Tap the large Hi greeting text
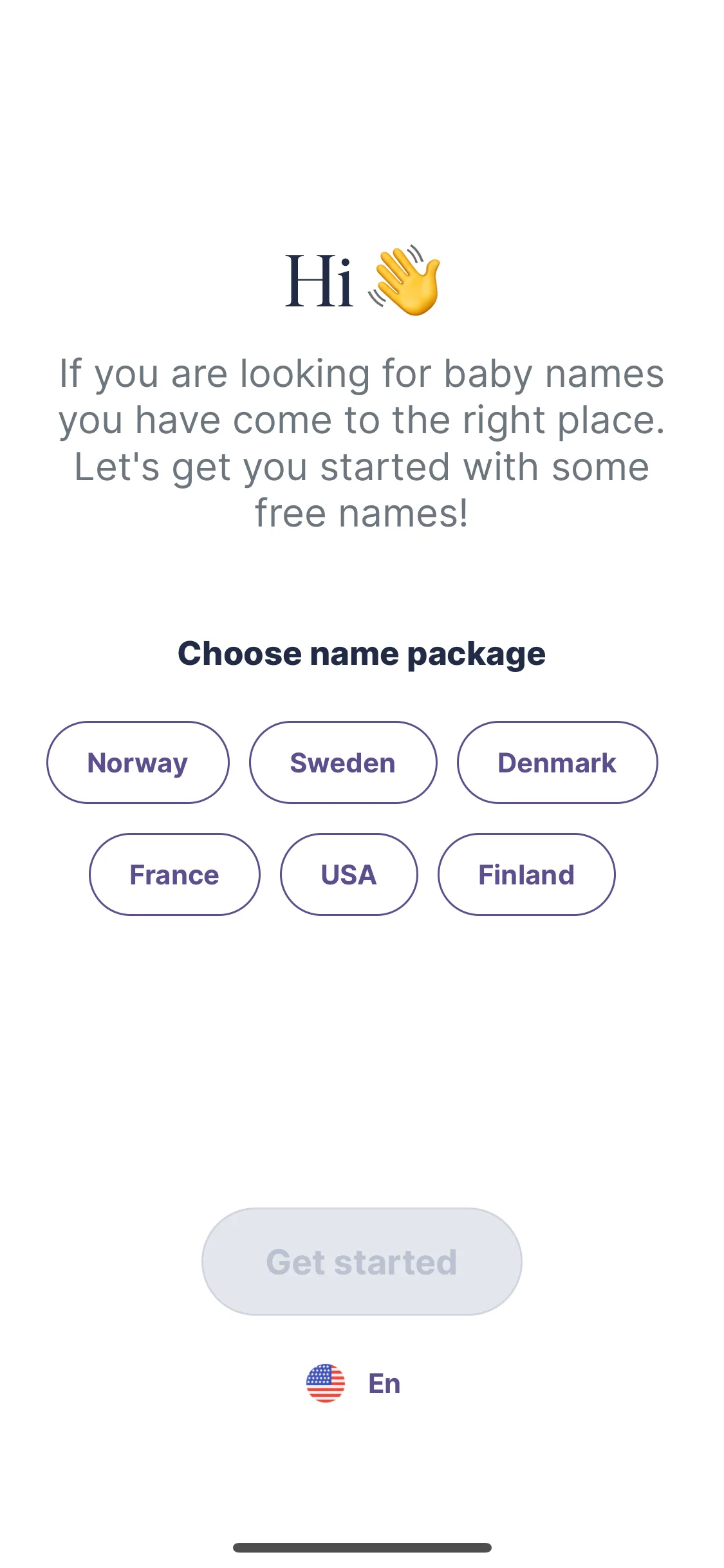 tap(319, 281)
